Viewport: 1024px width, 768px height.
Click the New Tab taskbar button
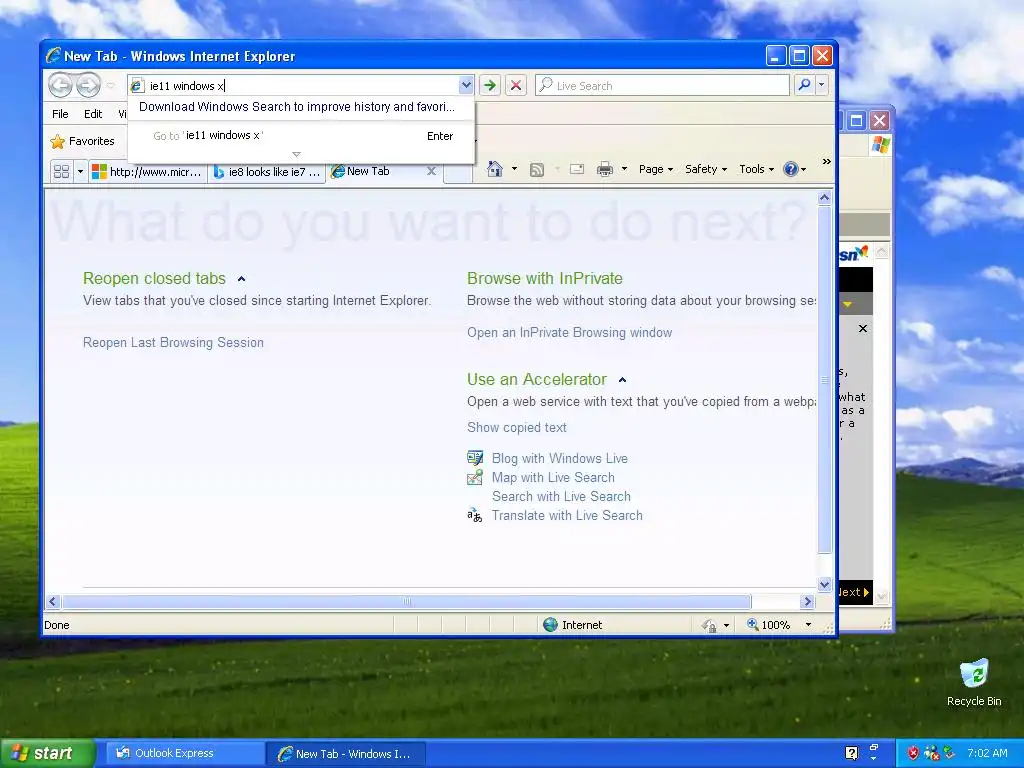(x=346, y=754)
